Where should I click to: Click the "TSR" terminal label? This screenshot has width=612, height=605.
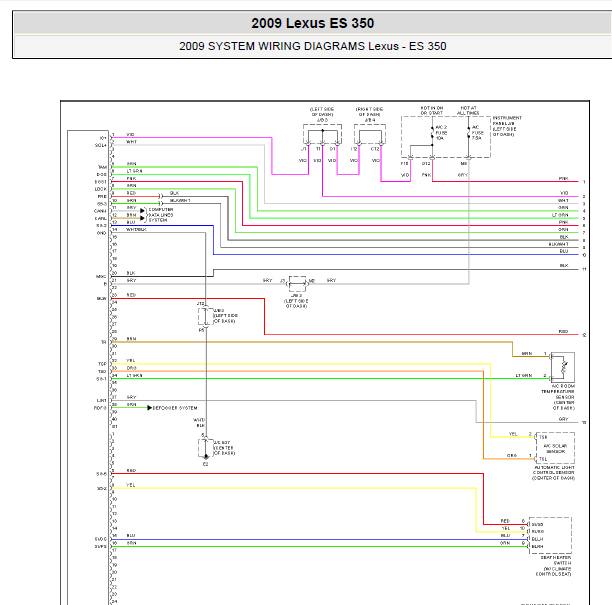[x=543, y=437]
